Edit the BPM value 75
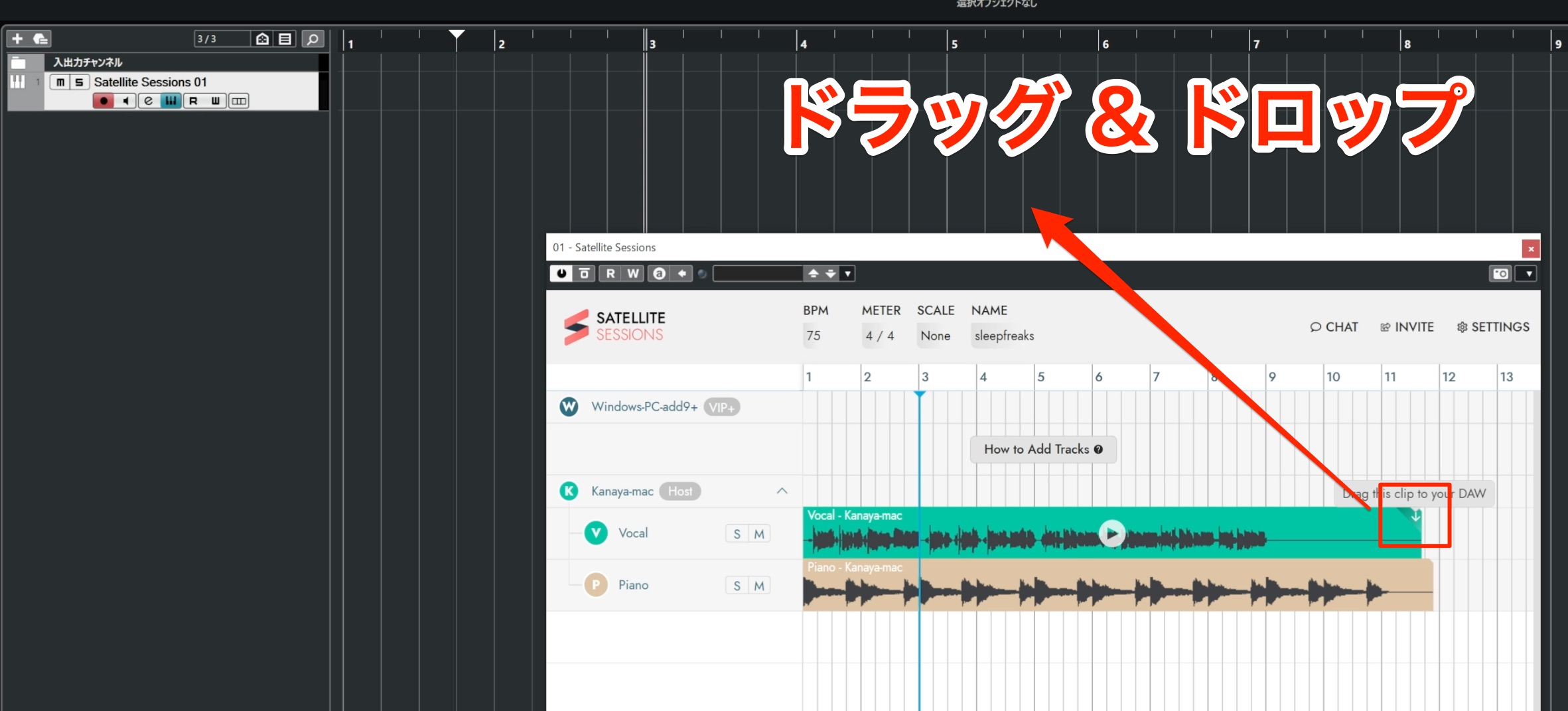The height and width of the screenshot is (711, 1568). pos(814,336)
